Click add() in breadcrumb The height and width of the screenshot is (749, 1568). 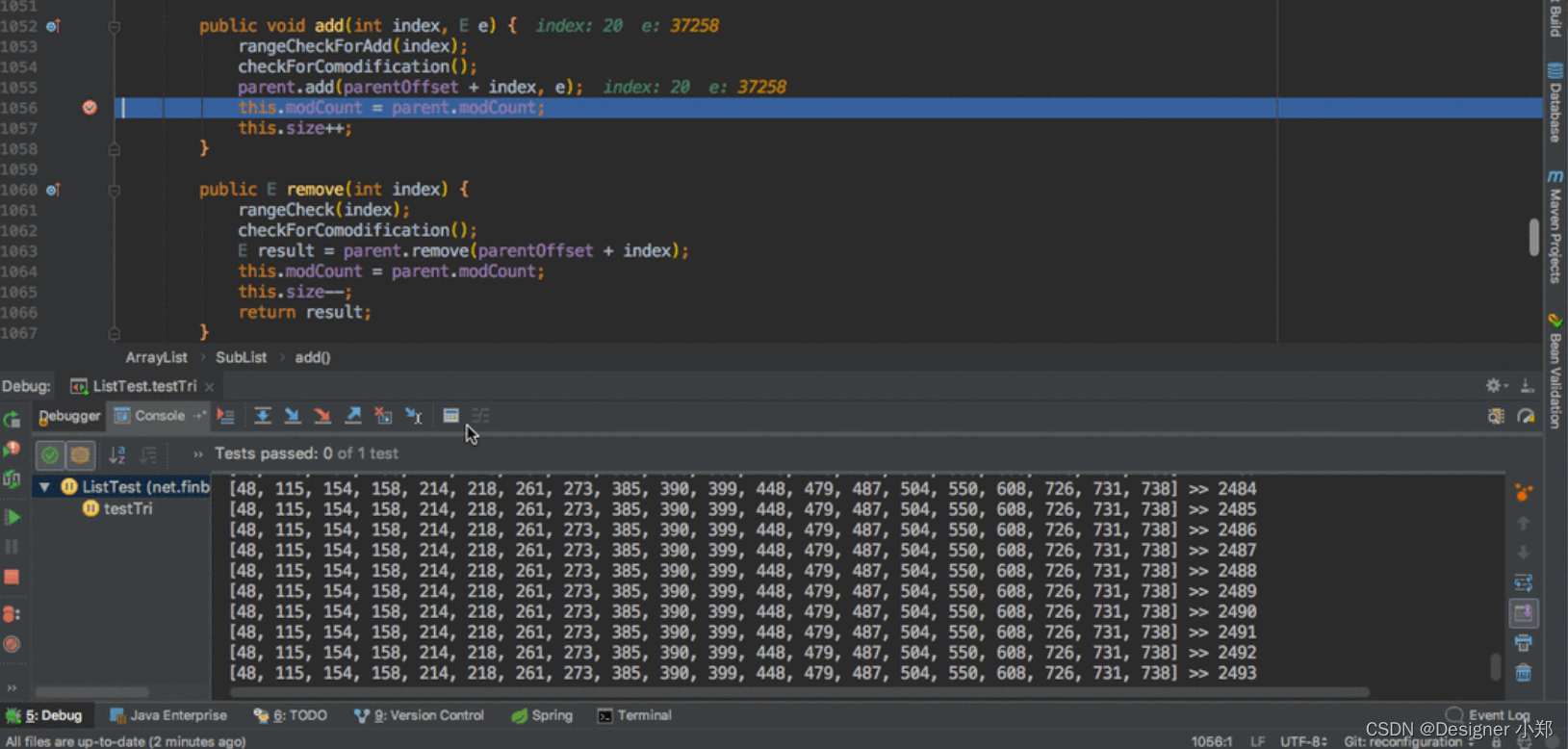tap(312, 357)
